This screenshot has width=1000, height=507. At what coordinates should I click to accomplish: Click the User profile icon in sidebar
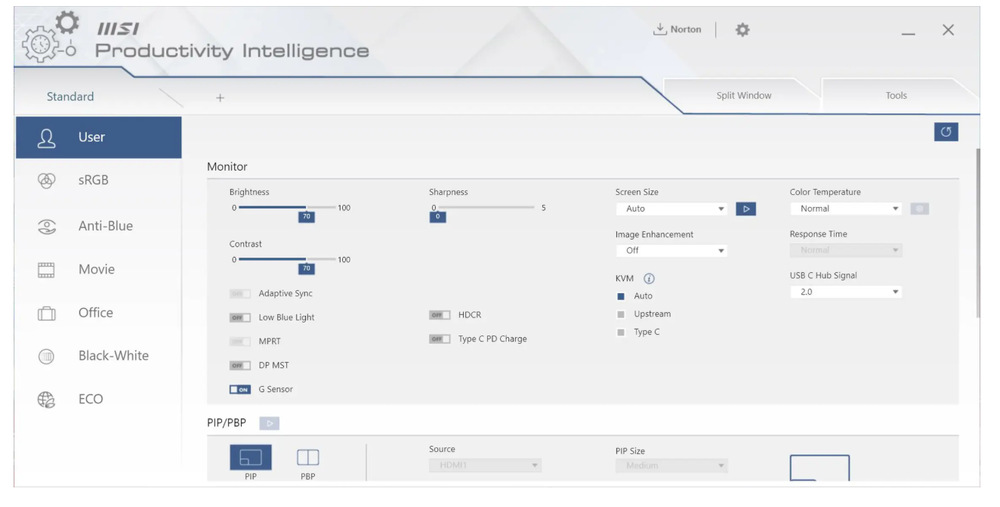(x=46, y=138)
